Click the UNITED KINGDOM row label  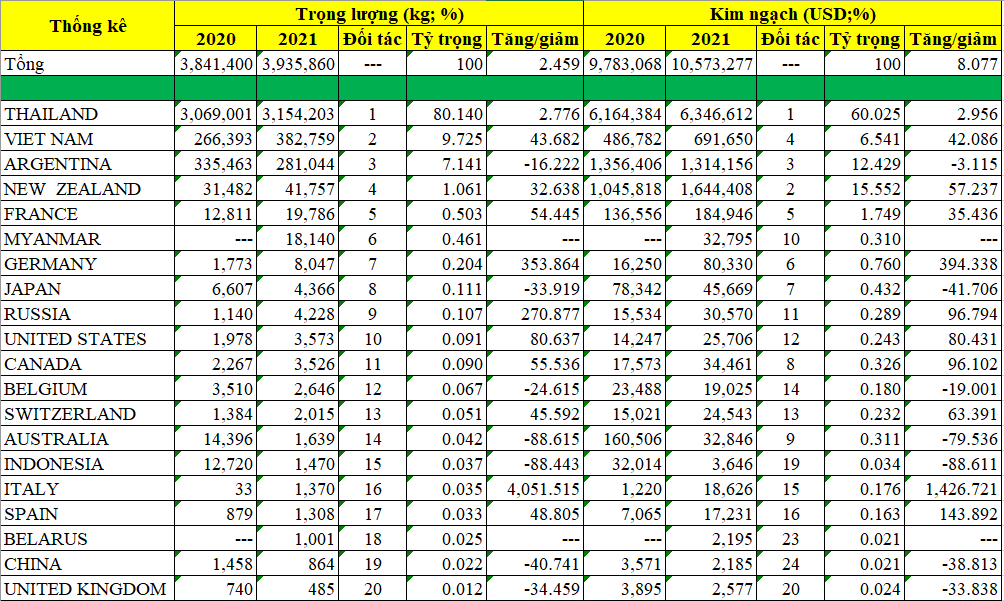point(88,588)
